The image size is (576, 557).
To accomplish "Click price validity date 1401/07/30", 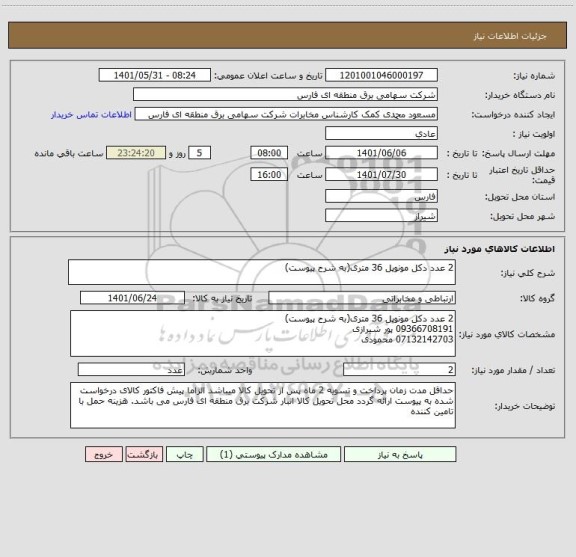I will tap(381, 175).
